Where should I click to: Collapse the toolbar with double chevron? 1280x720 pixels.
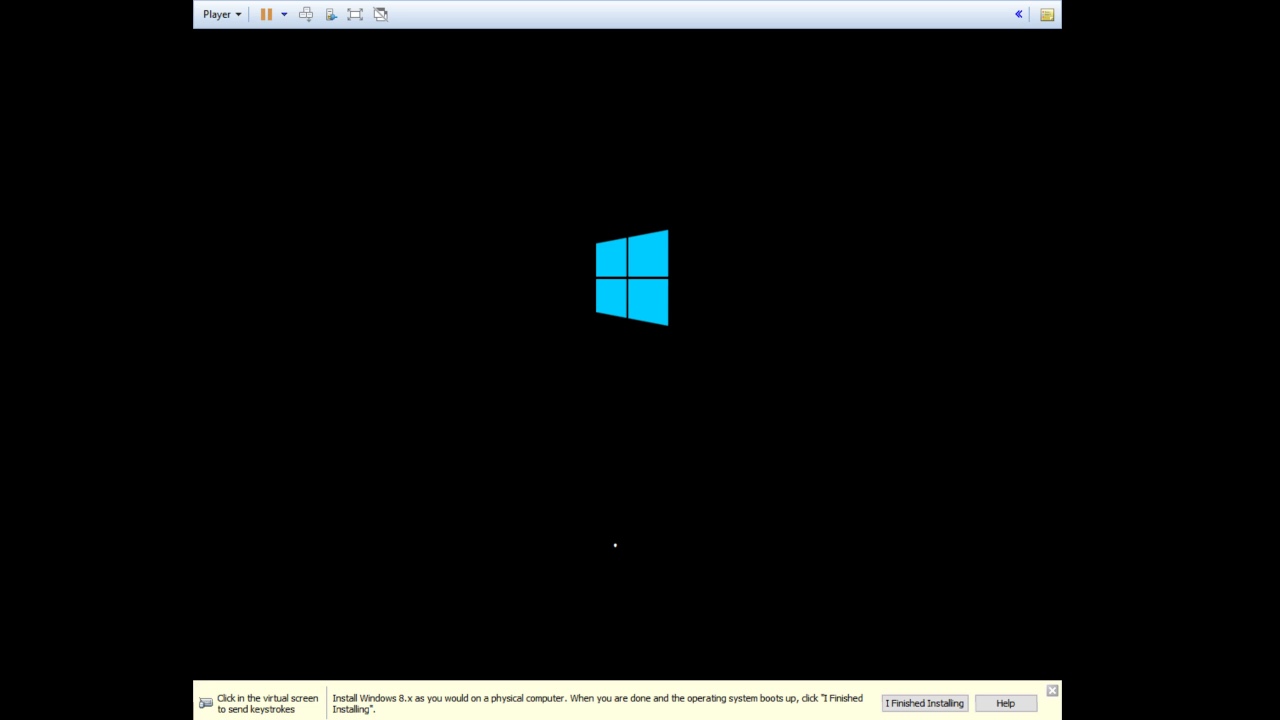(1018, 14)
